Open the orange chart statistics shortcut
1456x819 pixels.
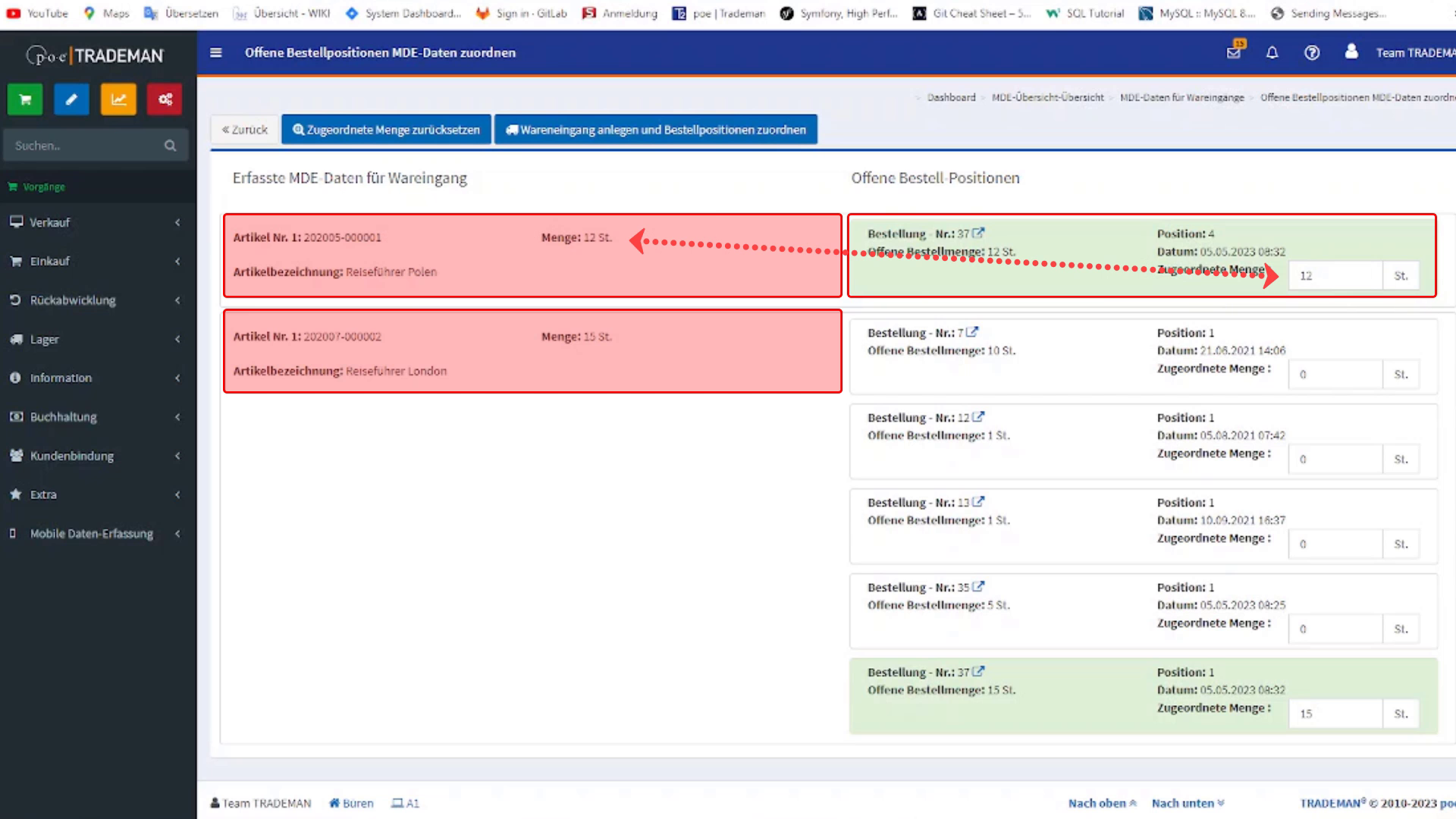click(x=118, y=99)
